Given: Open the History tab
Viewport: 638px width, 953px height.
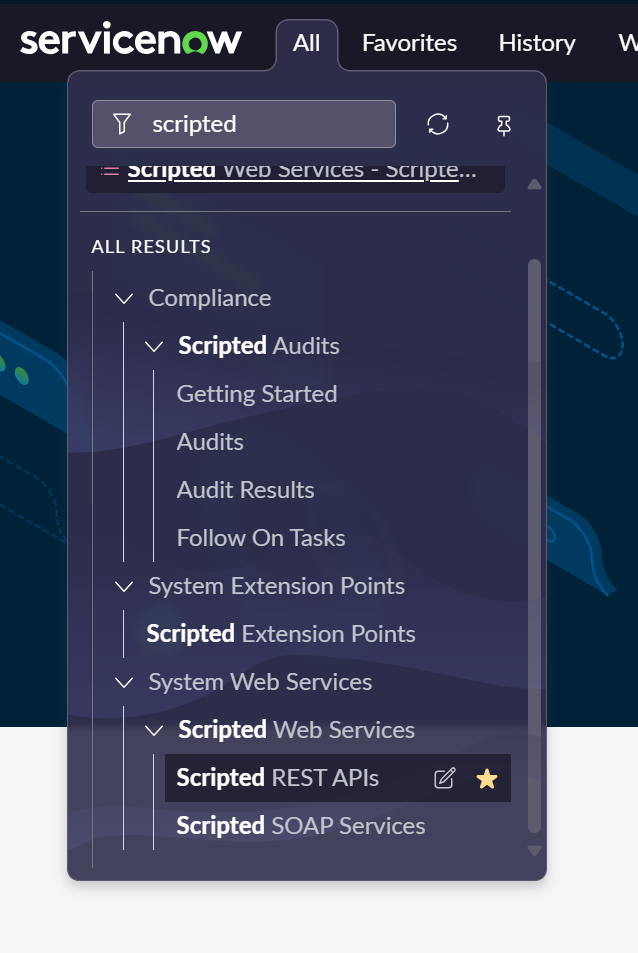Looking at the screenshot, I should pyautogui.click(x=537, y=43).
